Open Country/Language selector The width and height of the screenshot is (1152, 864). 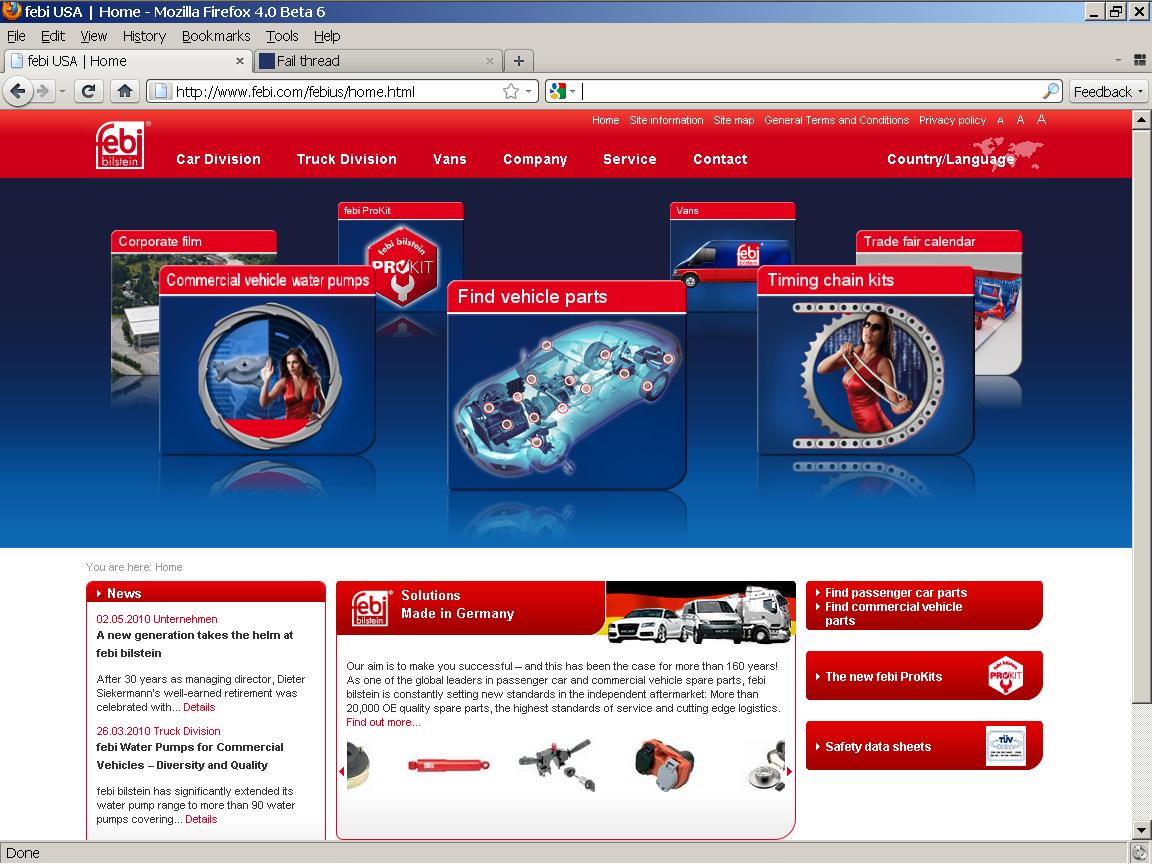(x=950, y=159)
